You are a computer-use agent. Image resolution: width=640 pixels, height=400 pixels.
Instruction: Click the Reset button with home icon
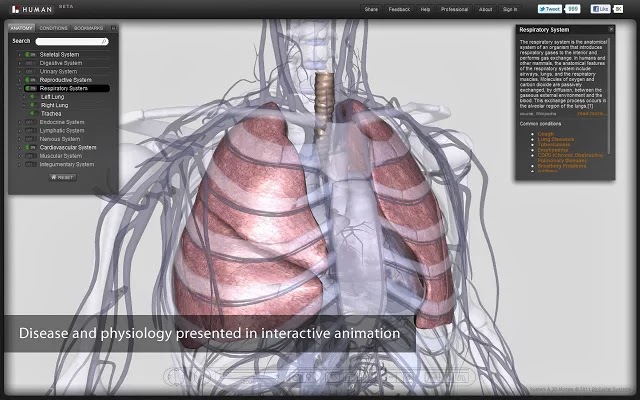63,178
